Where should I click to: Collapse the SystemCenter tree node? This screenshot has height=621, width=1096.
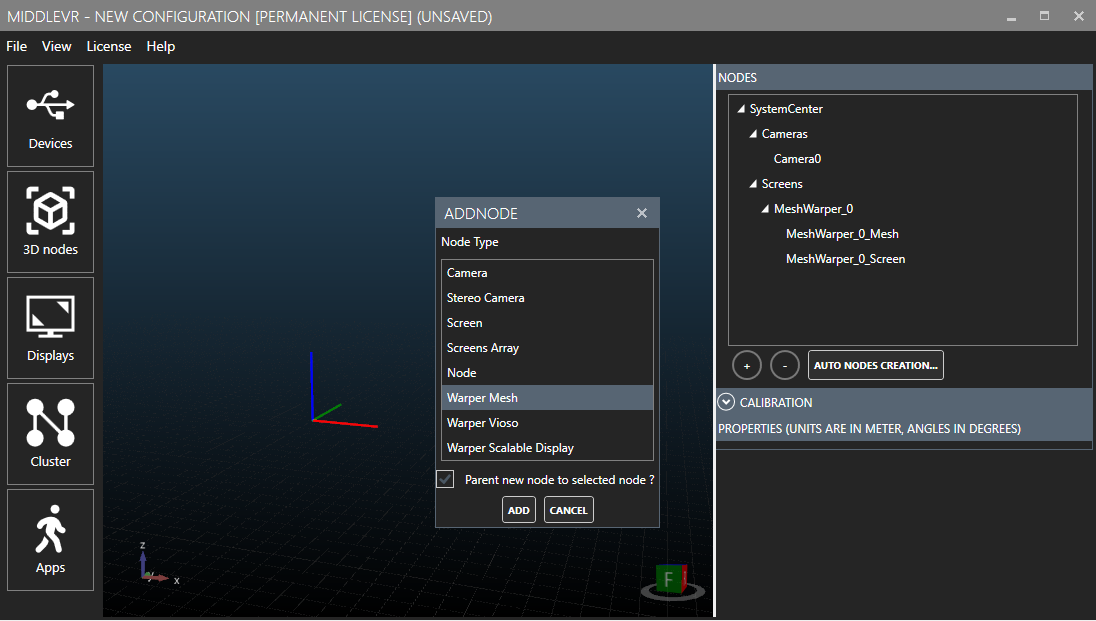741,109
